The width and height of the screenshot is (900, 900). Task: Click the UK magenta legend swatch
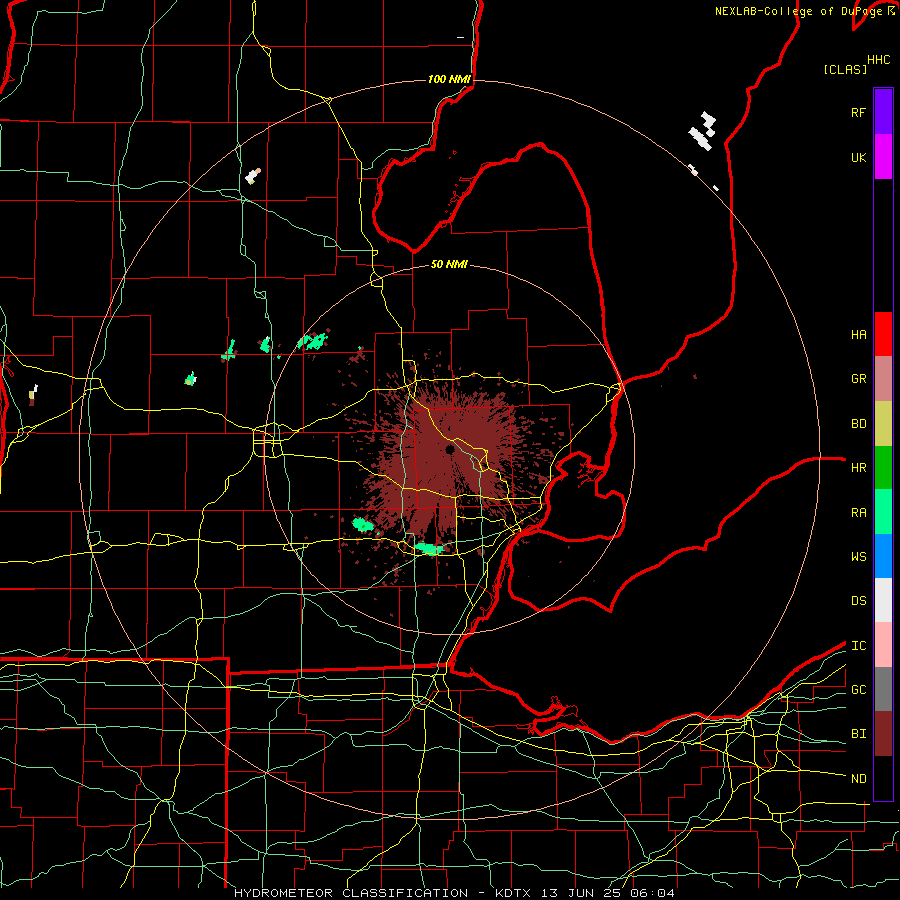pos(883,157)
